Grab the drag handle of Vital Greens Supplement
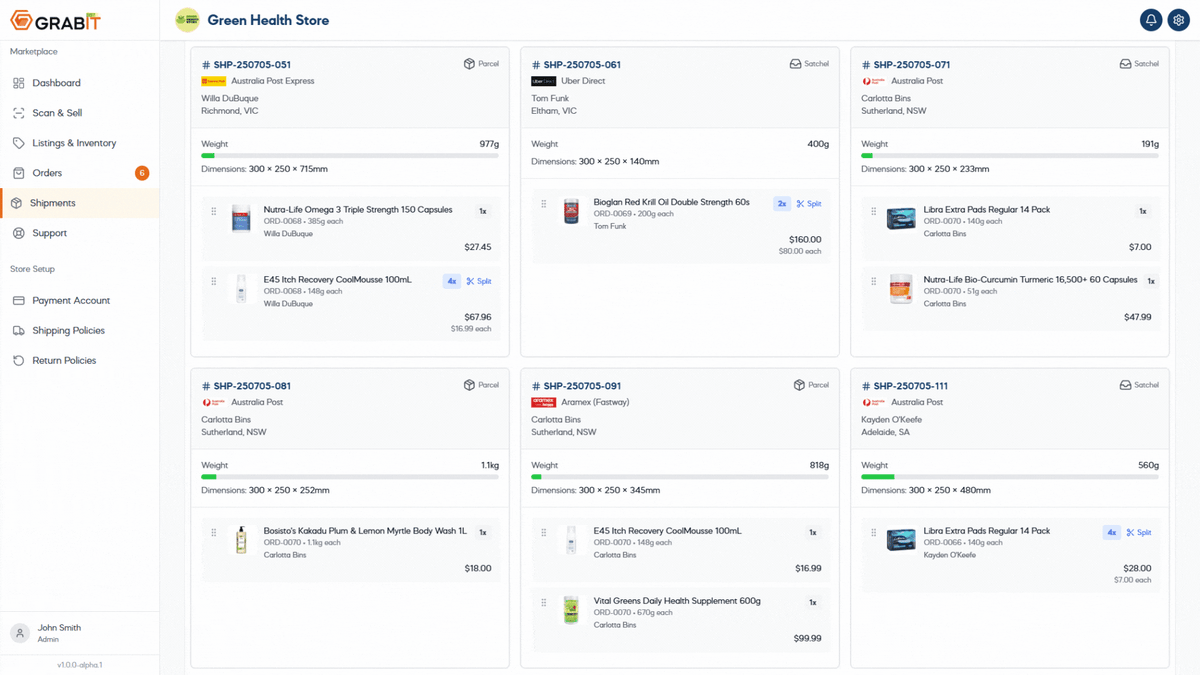1200x675 pixels. coord(544,603)
